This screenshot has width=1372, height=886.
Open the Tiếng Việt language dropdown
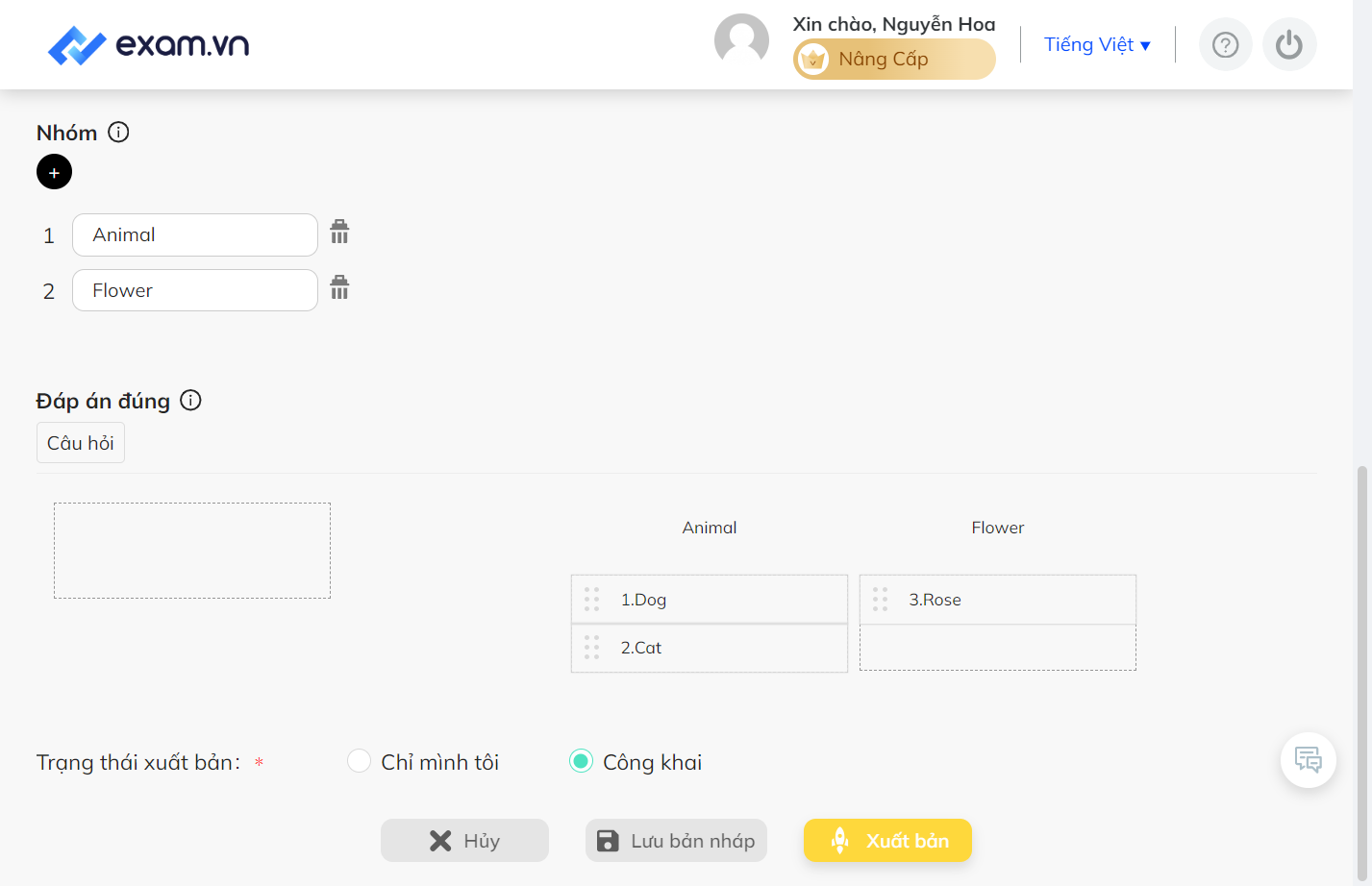point(1097,45)
